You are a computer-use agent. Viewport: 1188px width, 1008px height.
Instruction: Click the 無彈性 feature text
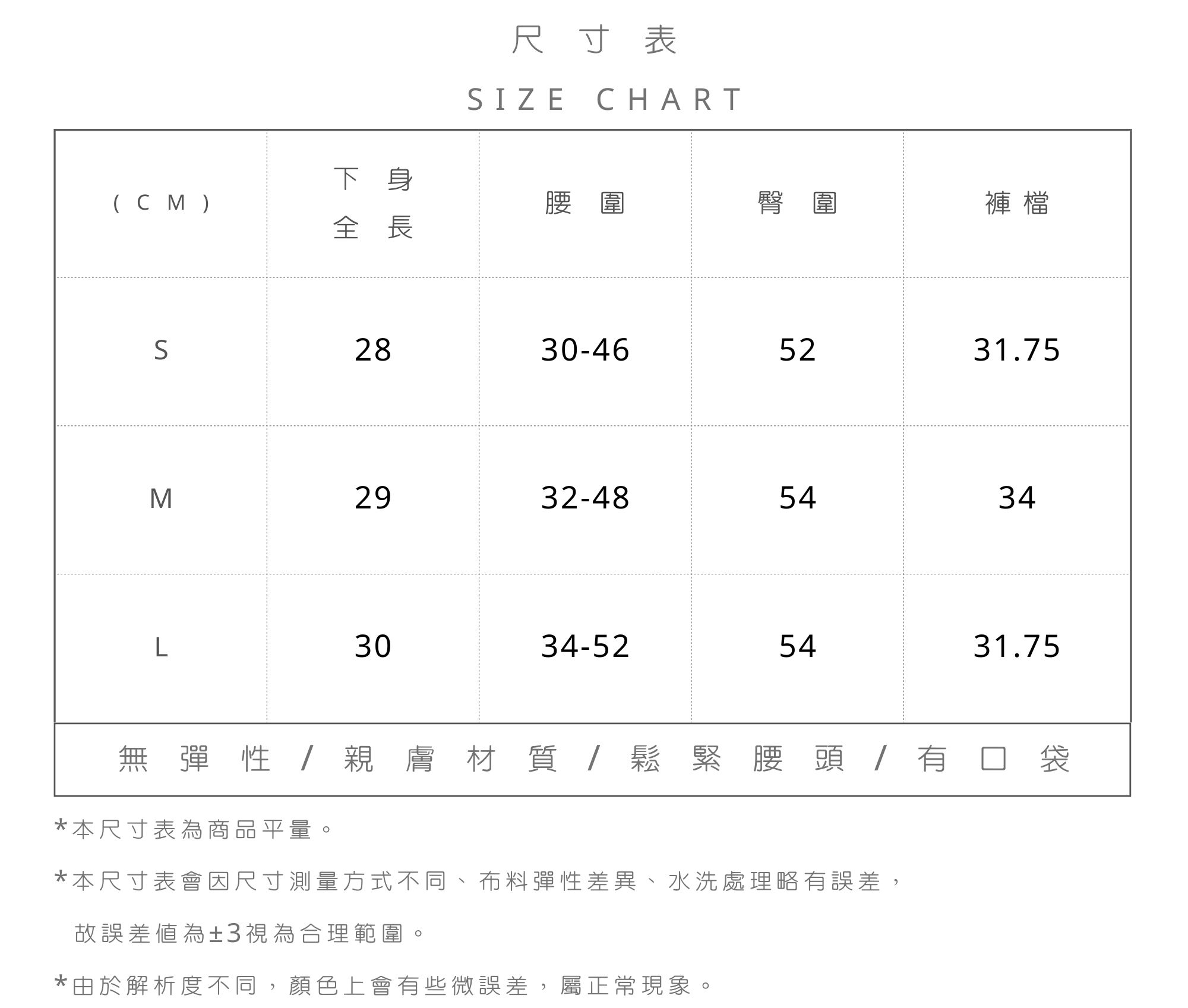point(194,759)
